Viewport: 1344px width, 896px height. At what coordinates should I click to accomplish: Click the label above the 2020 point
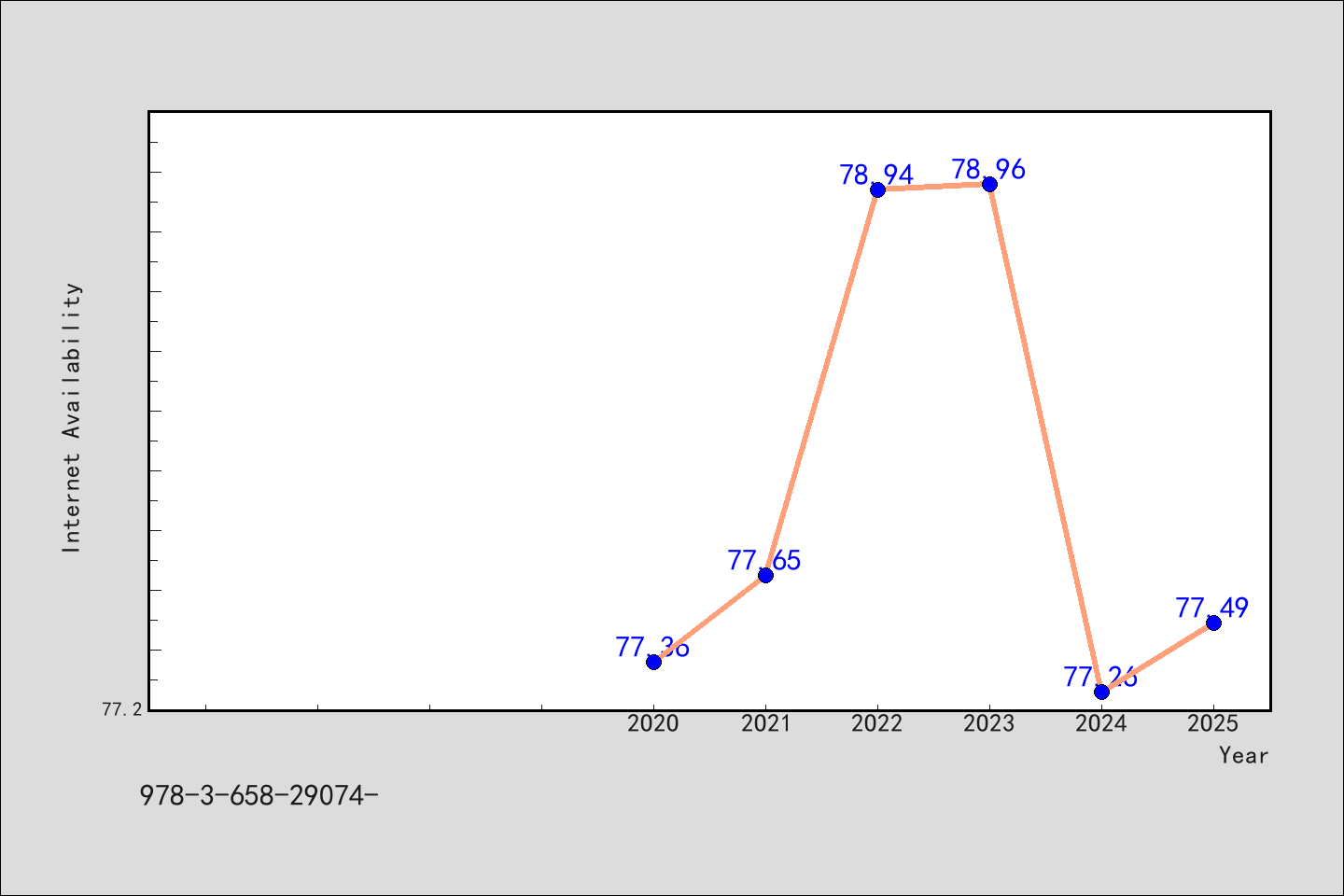tap(652, 647)
